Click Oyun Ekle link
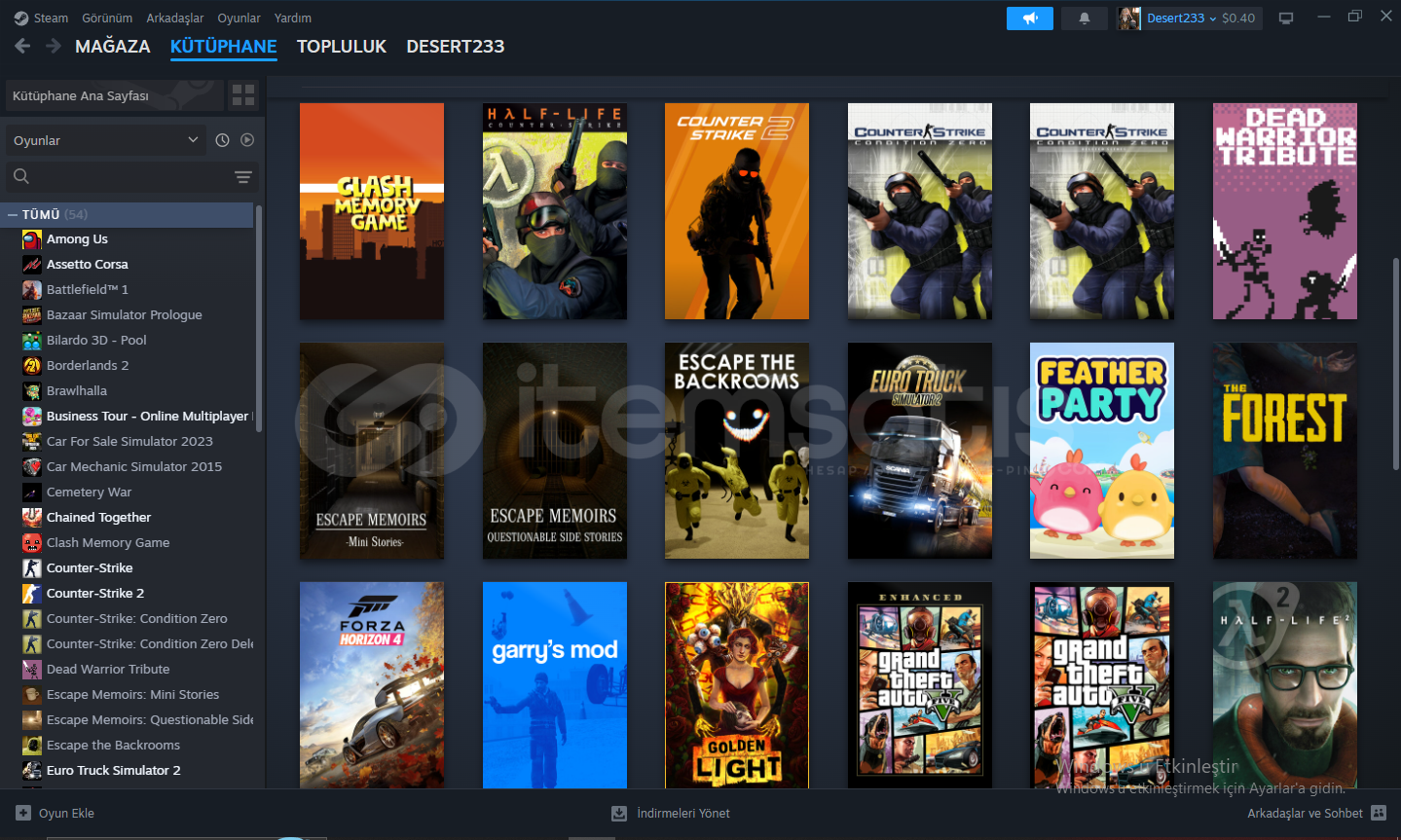This screenshot has height=840, width=1401. coord(66,813)
